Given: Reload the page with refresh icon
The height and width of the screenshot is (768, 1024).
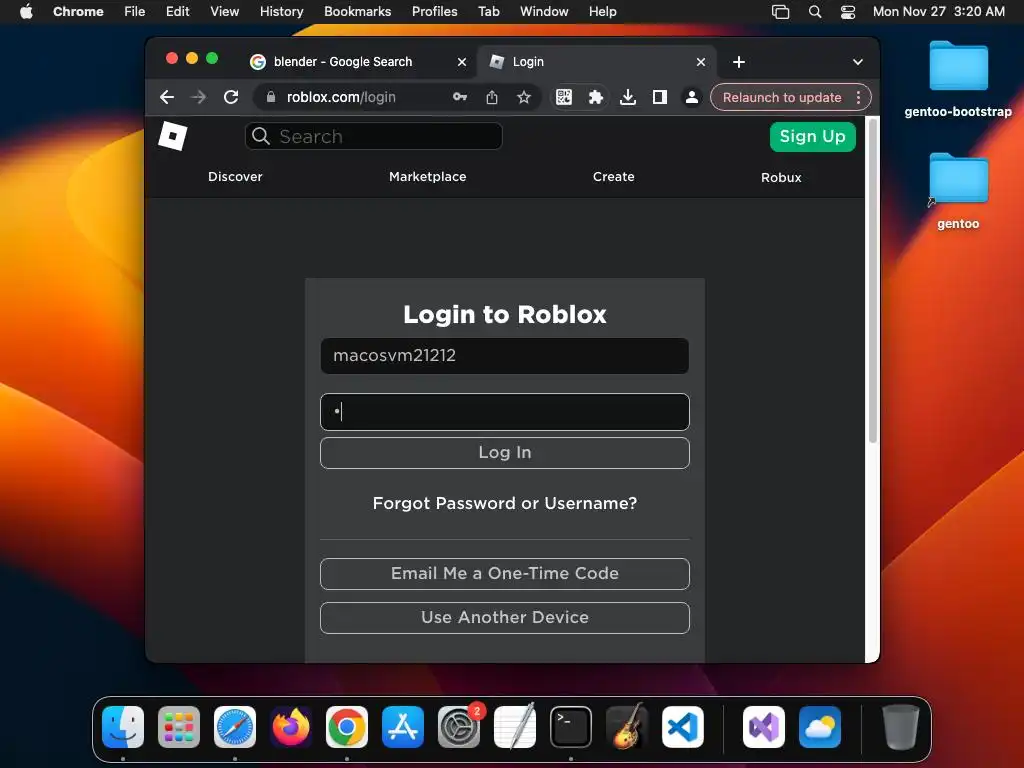Looking at the screenshot, I should click(x=231, y=97).
